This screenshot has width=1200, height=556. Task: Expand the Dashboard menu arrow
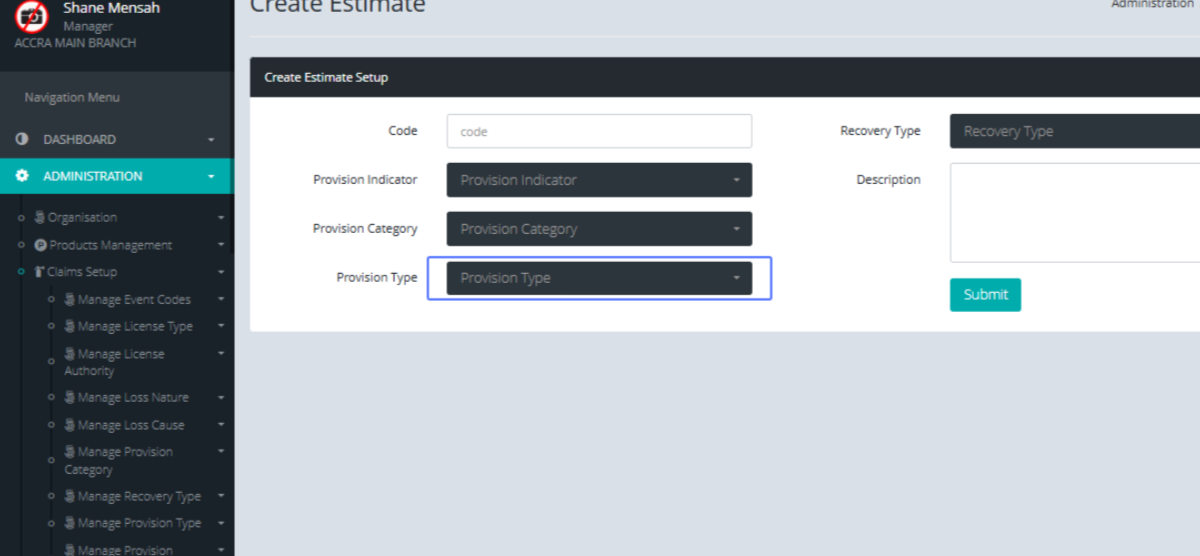(211, 140)
